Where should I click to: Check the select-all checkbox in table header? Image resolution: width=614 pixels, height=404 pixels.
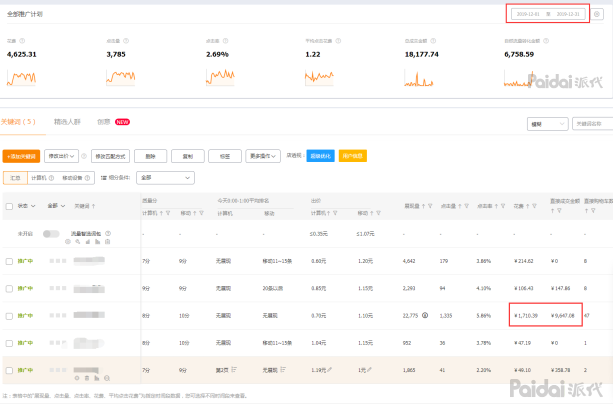[x=9, y=206]
